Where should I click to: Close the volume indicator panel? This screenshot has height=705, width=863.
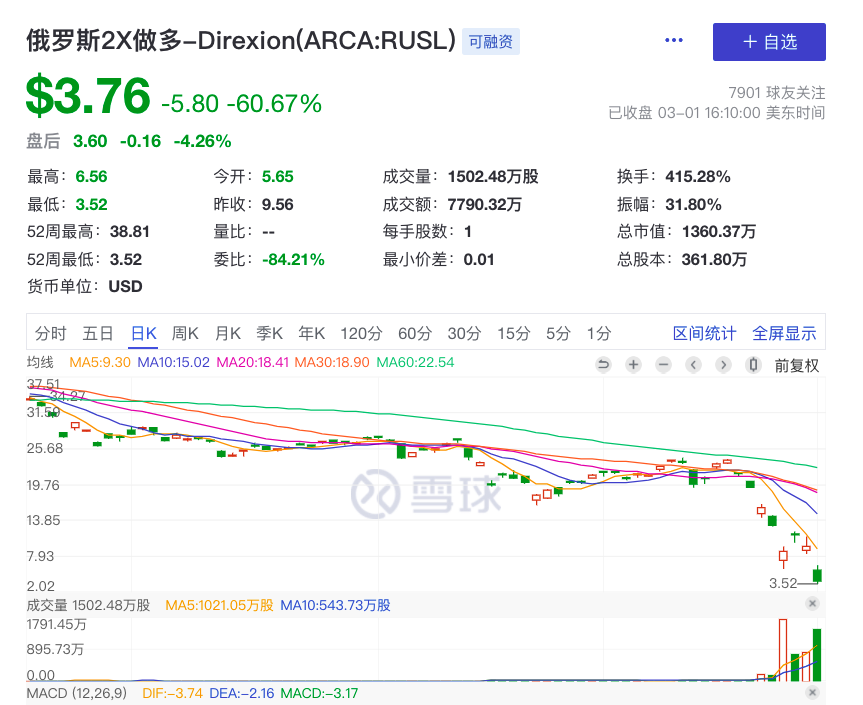pos(812,604)
